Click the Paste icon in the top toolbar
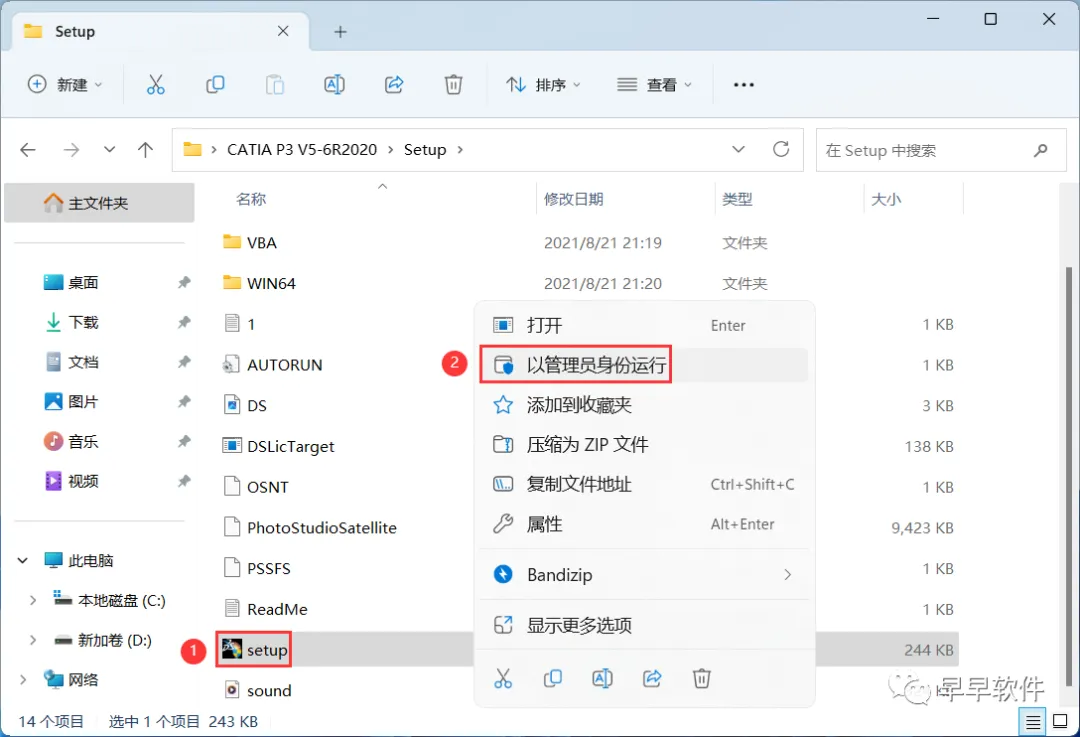1080x737 pixels. coord(275,85)
